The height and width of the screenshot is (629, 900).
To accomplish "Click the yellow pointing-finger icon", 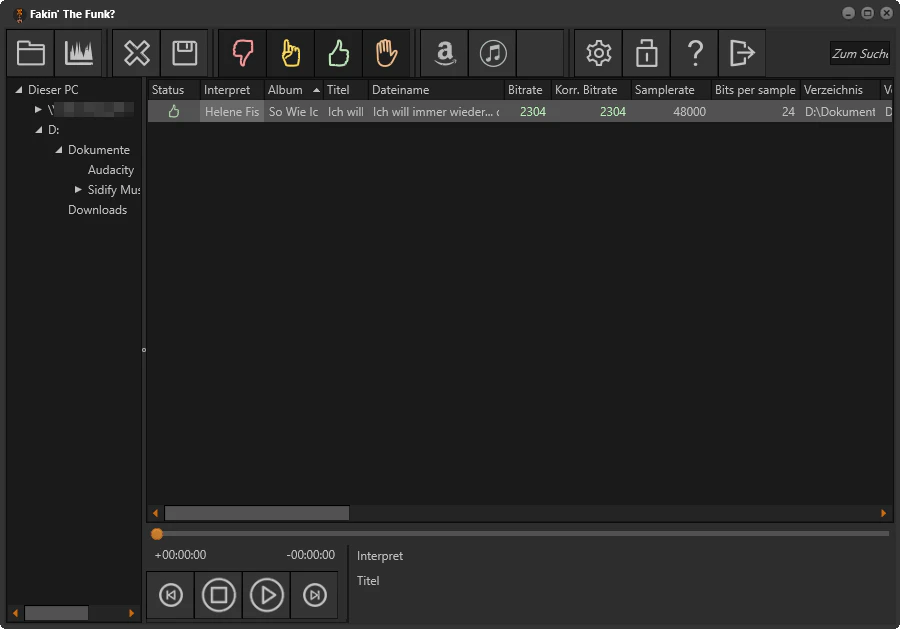I will tap(290, 53).
